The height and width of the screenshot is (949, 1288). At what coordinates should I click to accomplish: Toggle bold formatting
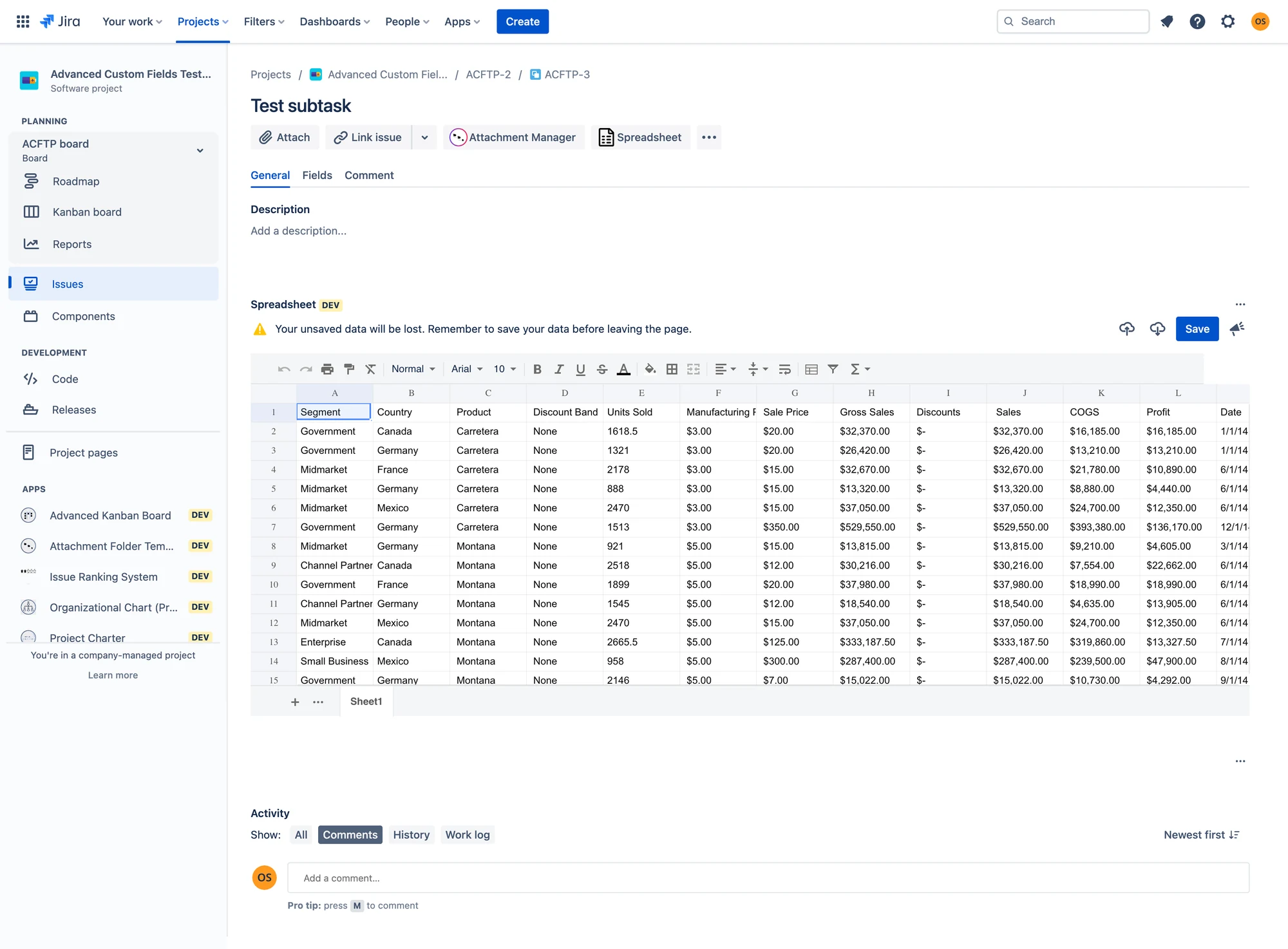point(537,369)
